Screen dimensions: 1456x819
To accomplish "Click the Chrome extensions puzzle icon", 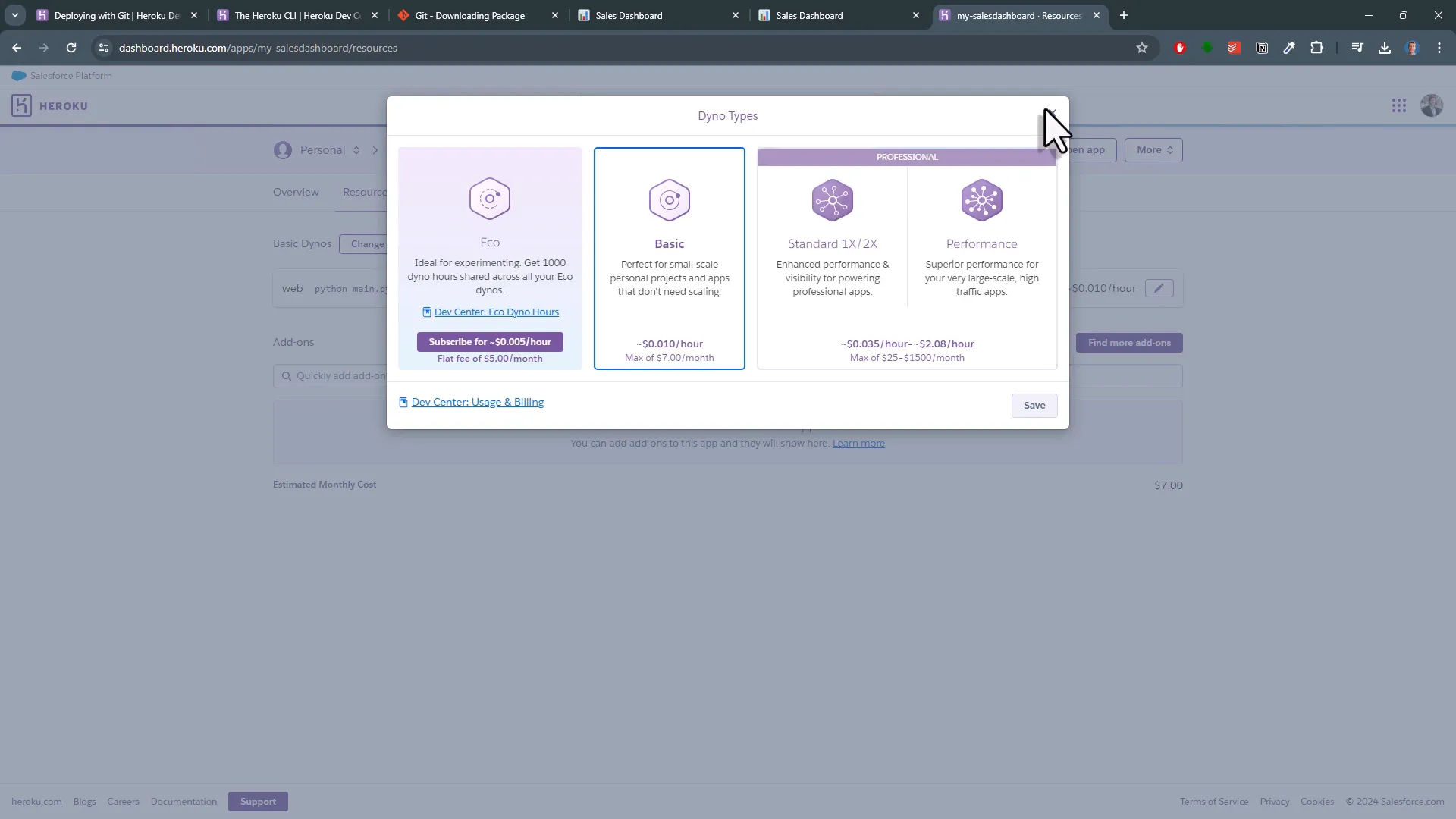I will click(x=1317, y=47).
